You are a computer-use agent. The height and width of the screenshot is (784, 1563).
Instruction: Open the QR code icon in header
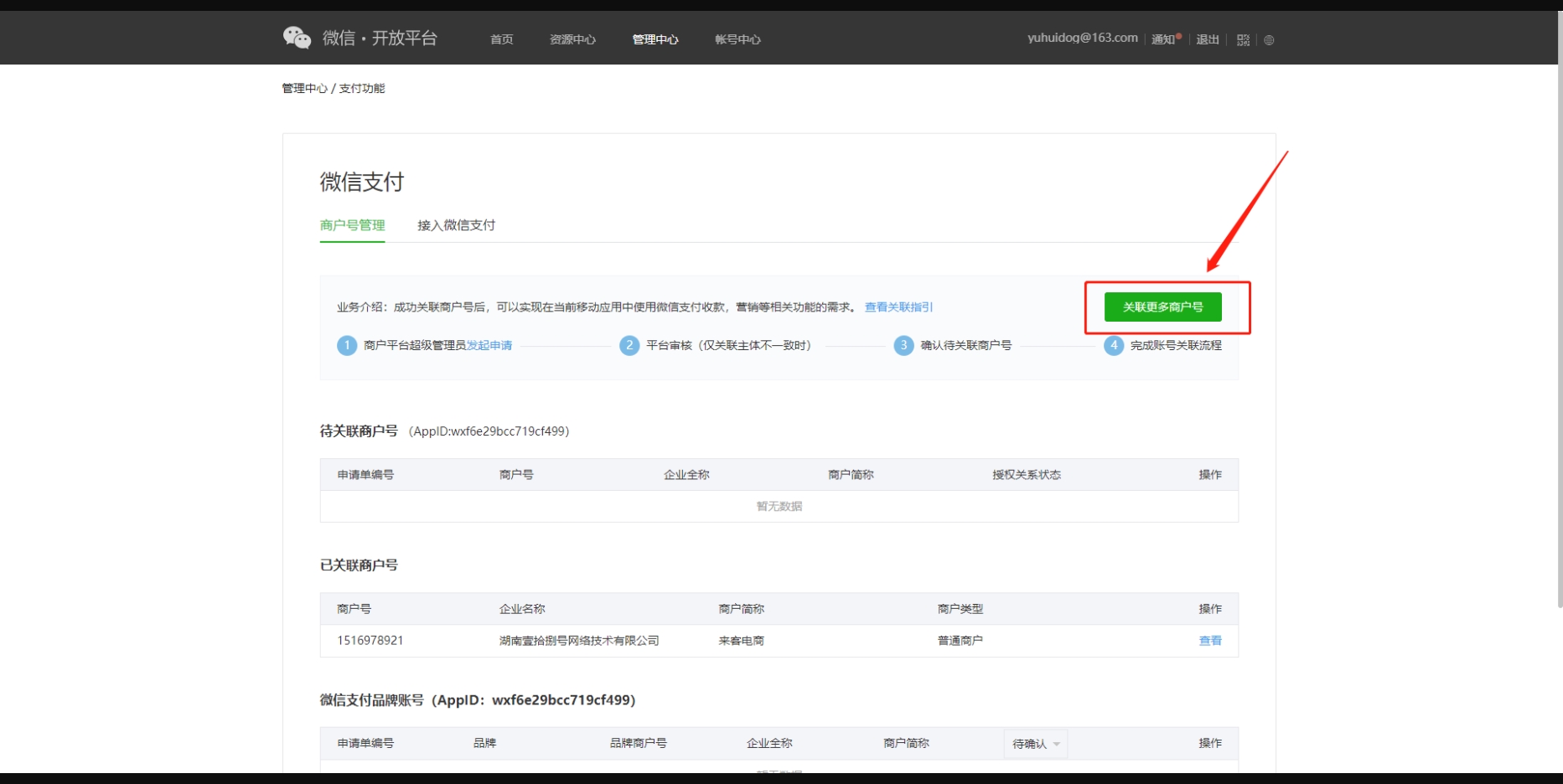(1243, 40)
